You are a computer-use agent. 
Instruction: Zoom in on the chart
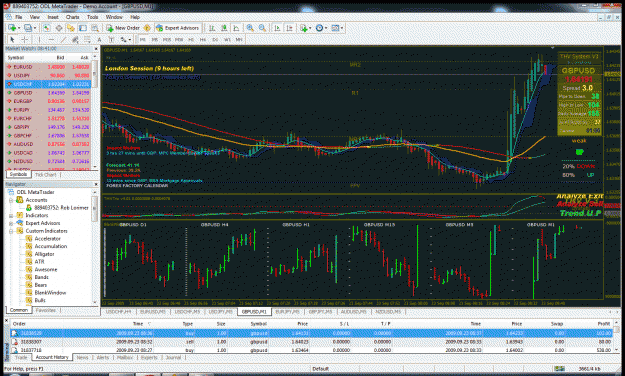coord(250,28)
